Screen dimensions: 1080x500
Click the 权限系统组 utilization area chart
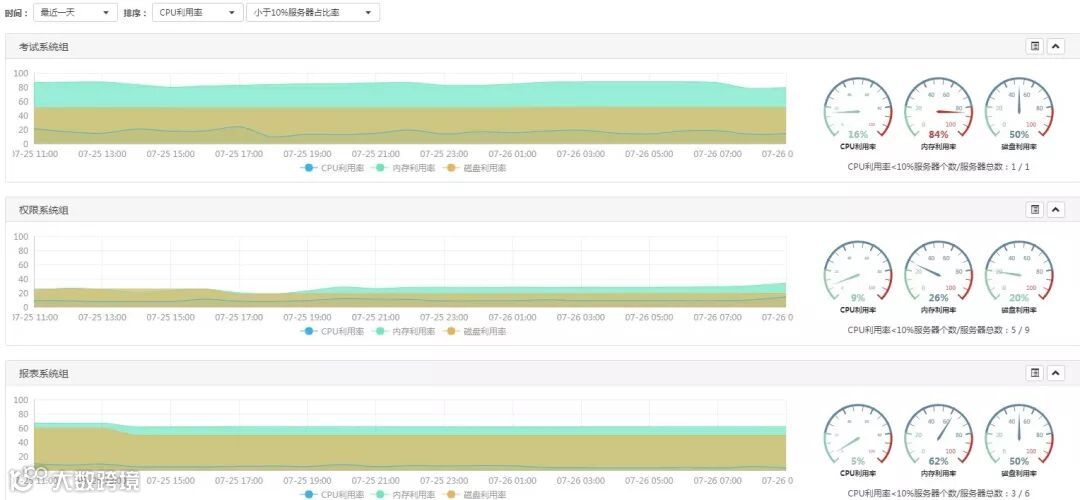click(x=410, y=271)
